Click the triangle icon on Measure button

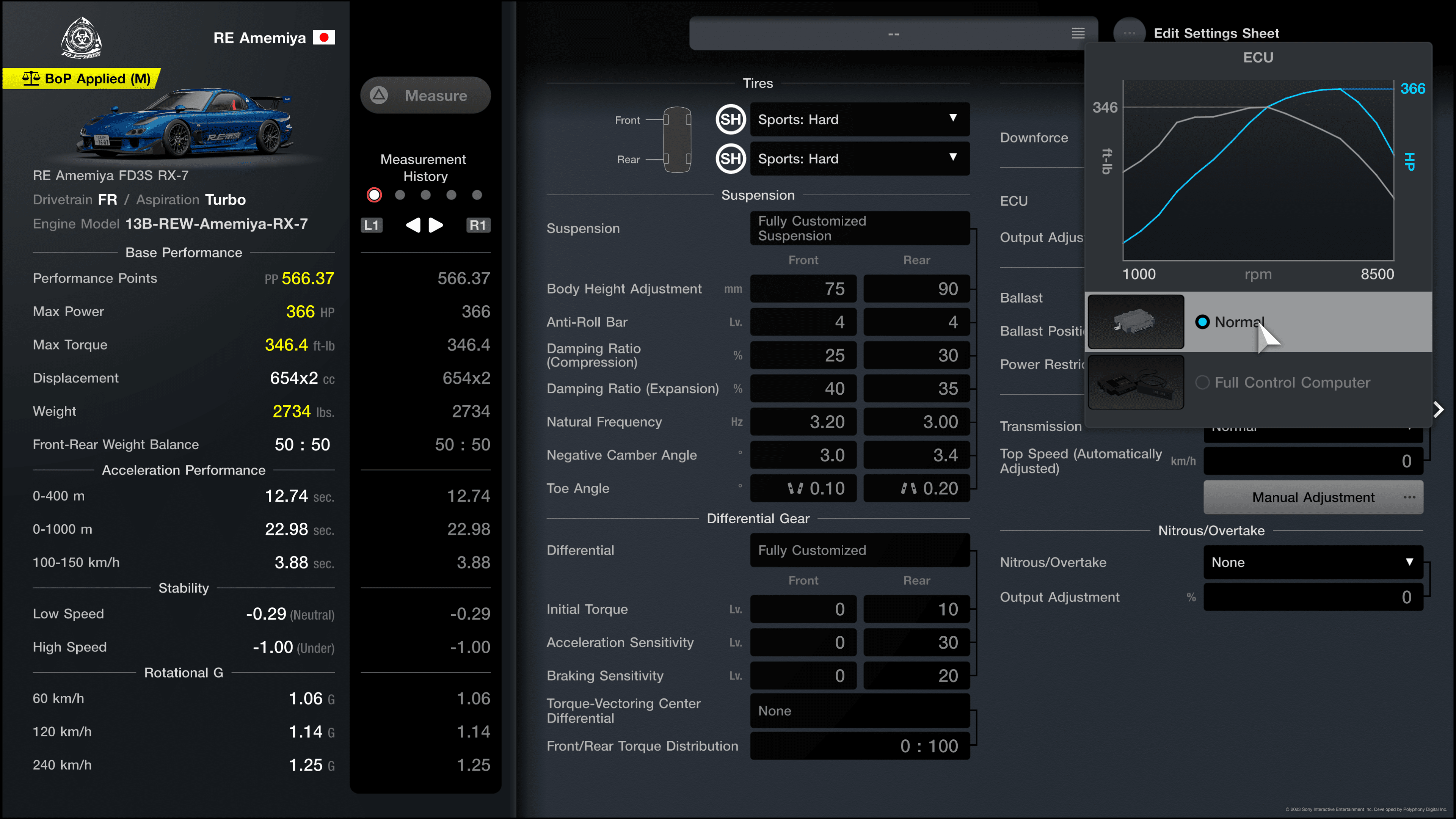click(379, 95)
